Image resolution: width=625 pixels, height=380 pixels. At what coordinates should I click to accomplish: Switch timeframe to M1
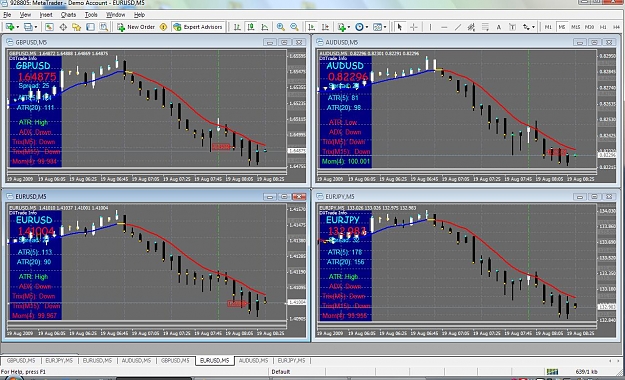coord(548,27)
